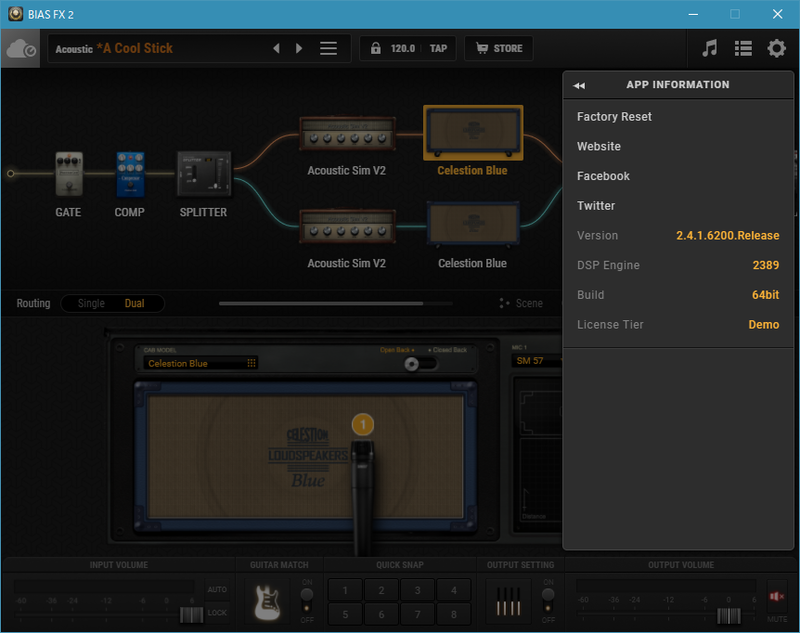Image resolution: width=800 pixels, height=633 pixels.
Task: Open the ToneCloud cloud icon
Action: tap(20, 48)
